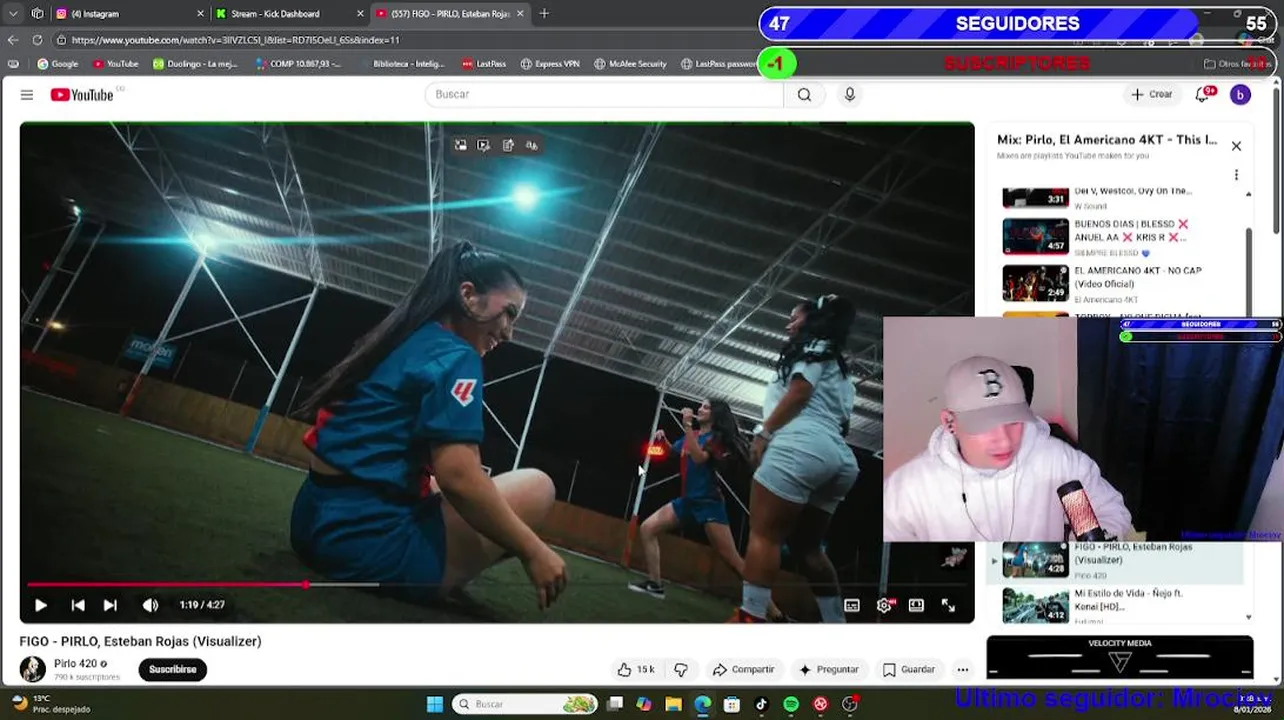The image size is (1284, 720).
Task: Mute the video with the speaker icon
Action: pos(150,605)
